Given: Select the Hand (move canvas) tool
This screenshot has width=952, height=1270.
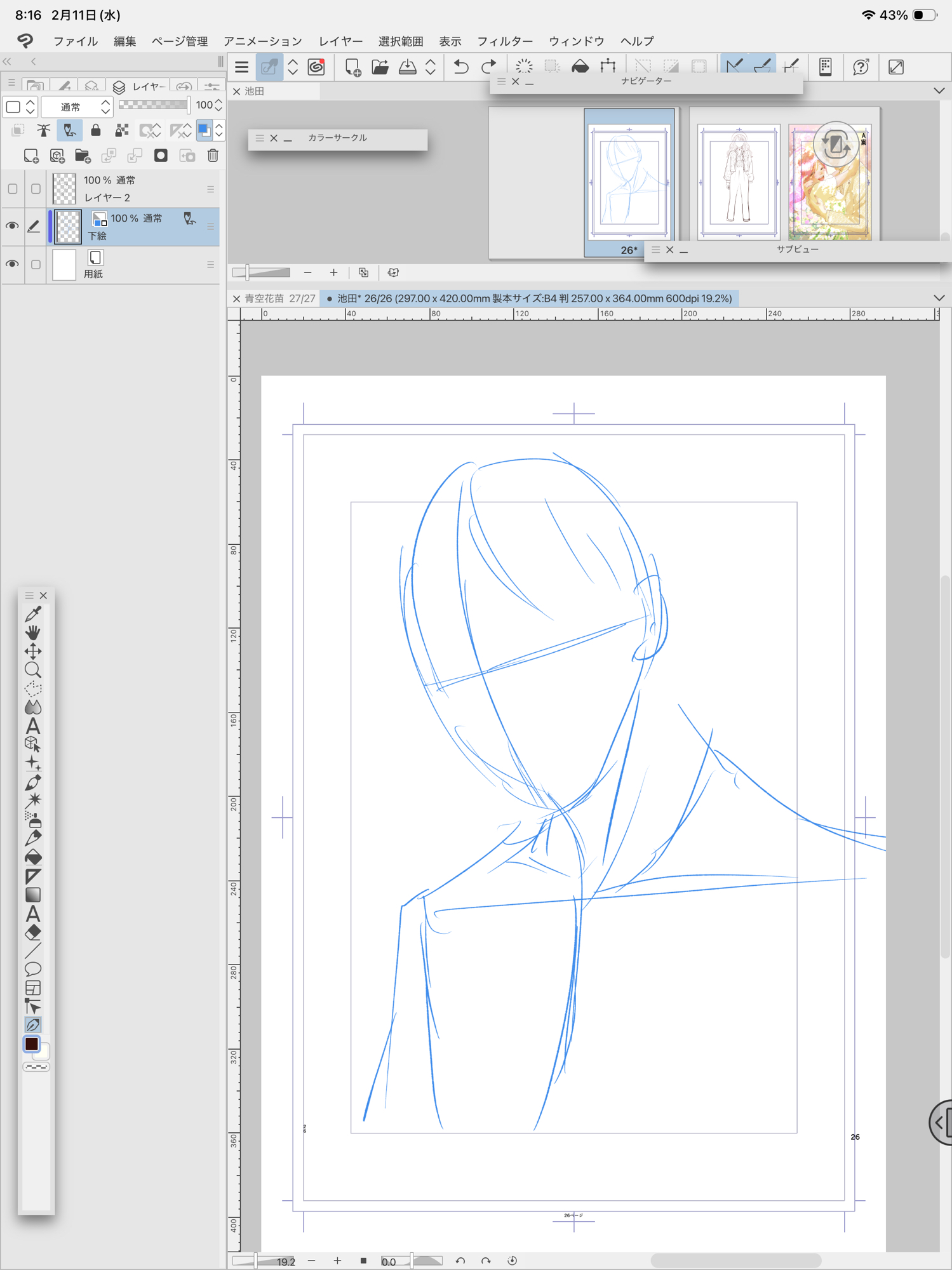Looking at the screenshot, I should [33, 632].
